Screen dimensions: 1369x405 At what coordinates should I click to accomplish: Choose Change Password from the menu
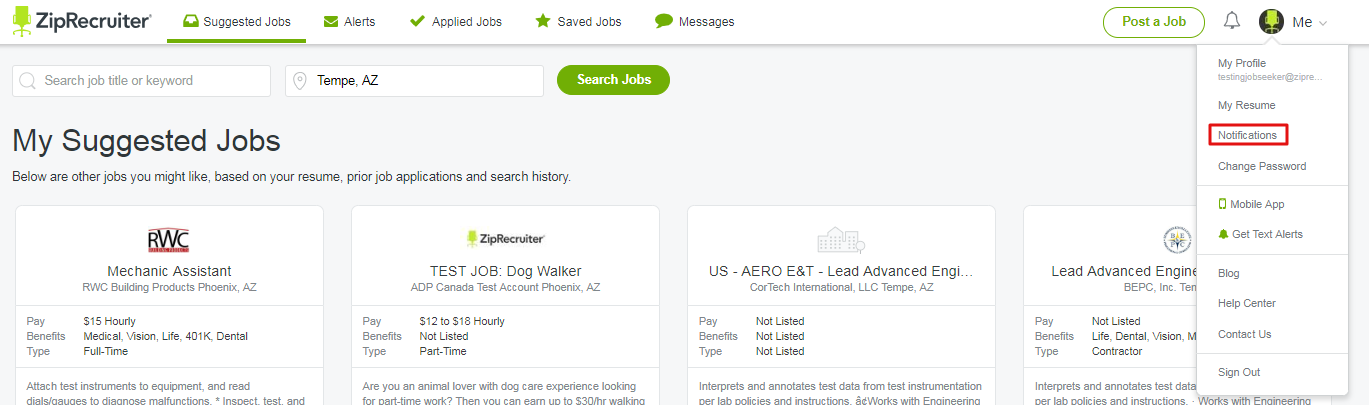point(1262,166)
